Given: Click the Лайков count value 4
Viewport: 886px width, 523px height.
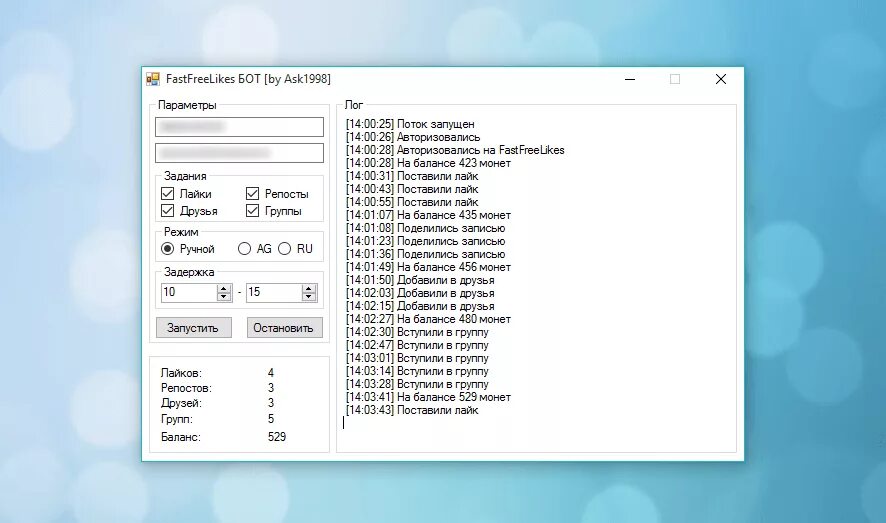Looking at the screenshot, I should 271,373.
